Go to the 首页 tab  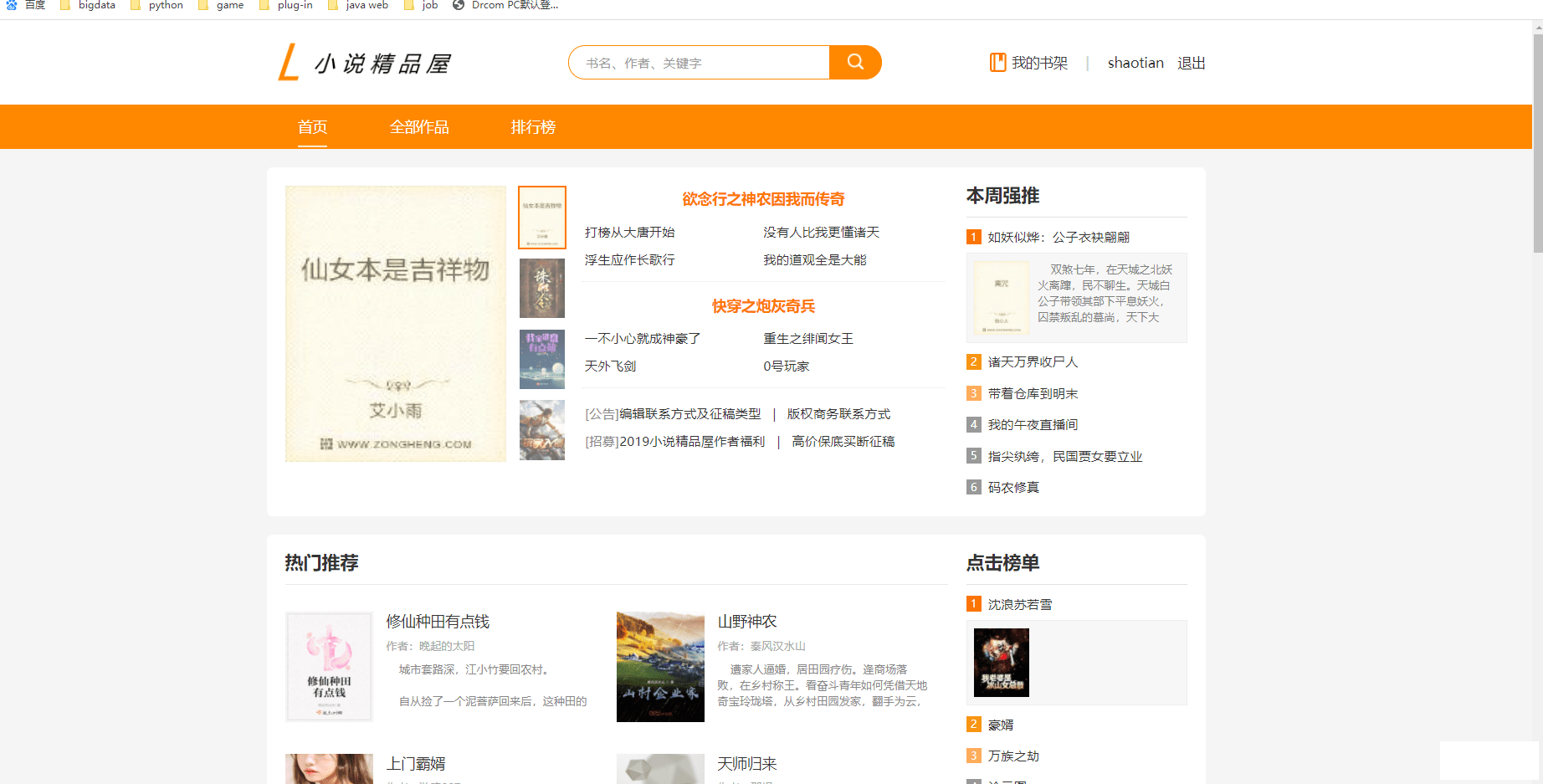(x=312, y=127)
